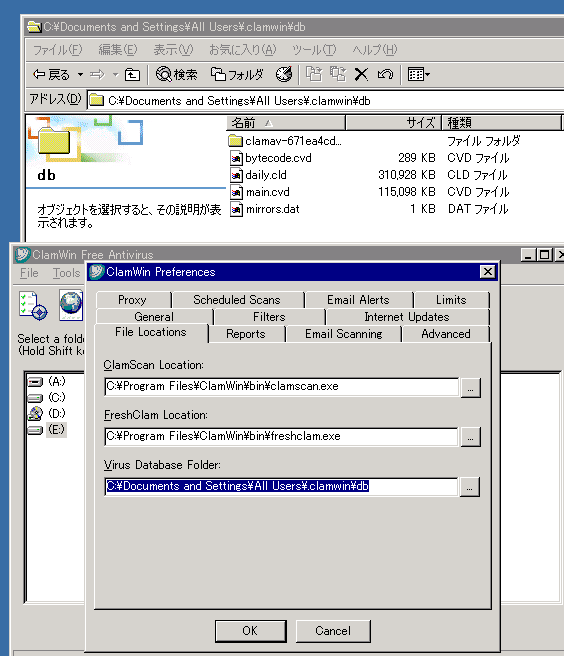Browse for FreshClam Location path
564x656 pixels.
(x=470, y=437)
